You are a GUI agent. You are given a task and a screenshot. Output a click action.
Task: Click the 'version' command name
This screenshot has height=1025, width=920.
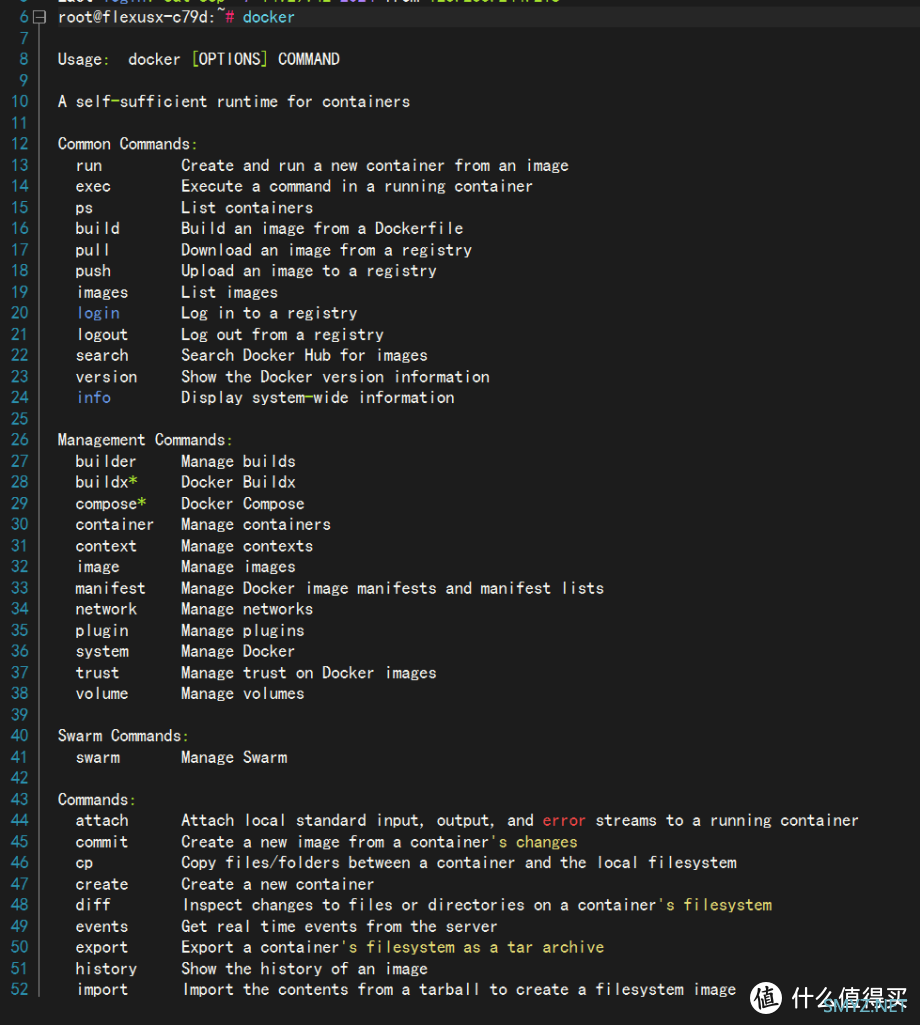(107, 377)
